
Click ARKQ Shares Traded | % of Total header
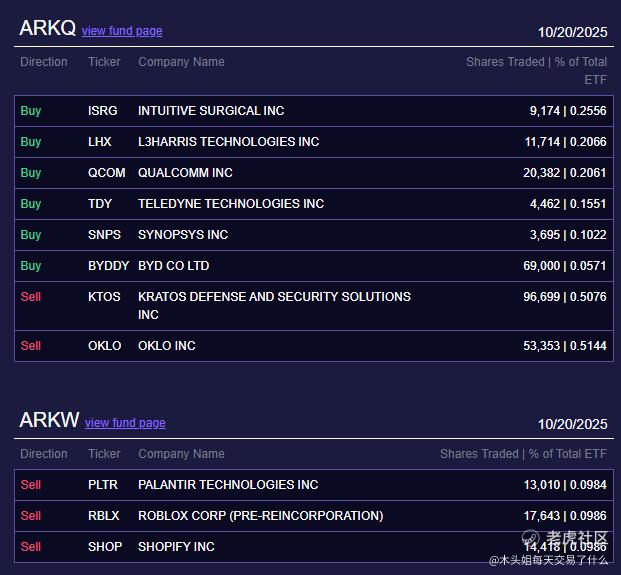[x=536, y=70]
